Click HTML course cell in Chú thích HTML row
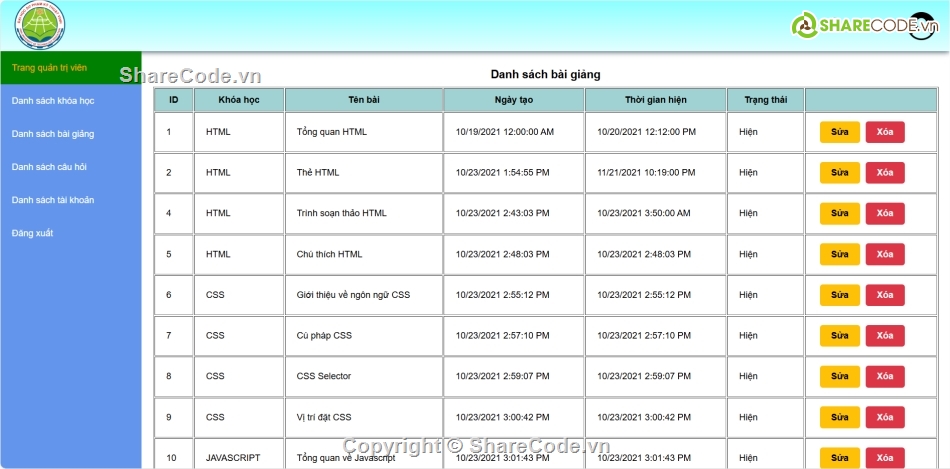950x469 pixels. tap(239, 254)
